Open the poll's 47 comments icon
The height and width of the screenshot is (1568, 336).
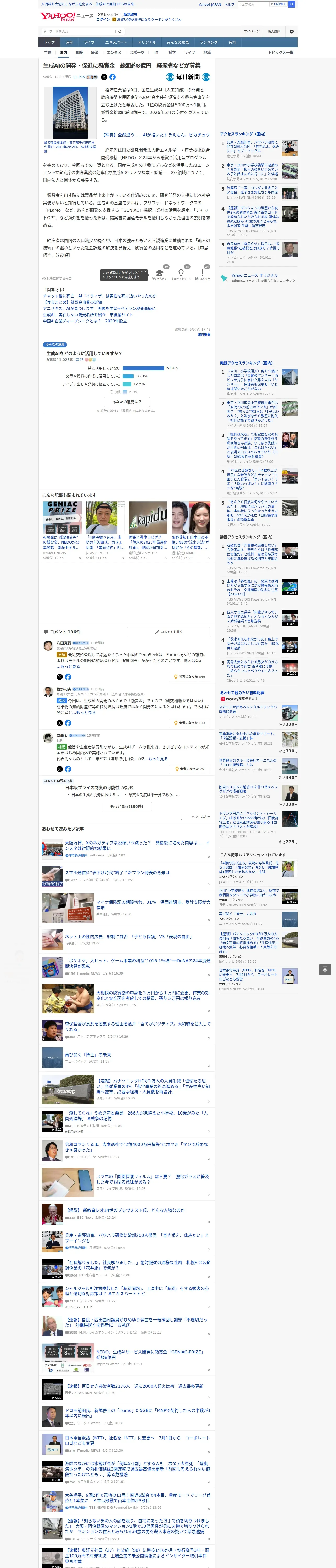pyautogui.click(x=79, y=360)
